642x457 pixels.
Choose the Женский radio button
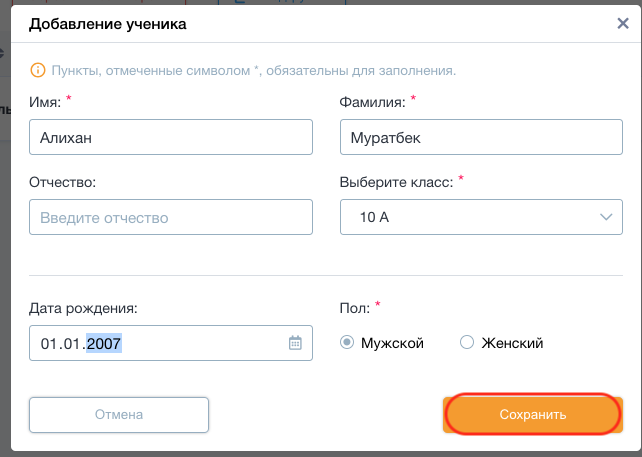pyautogui.click(x=467, y=342)
